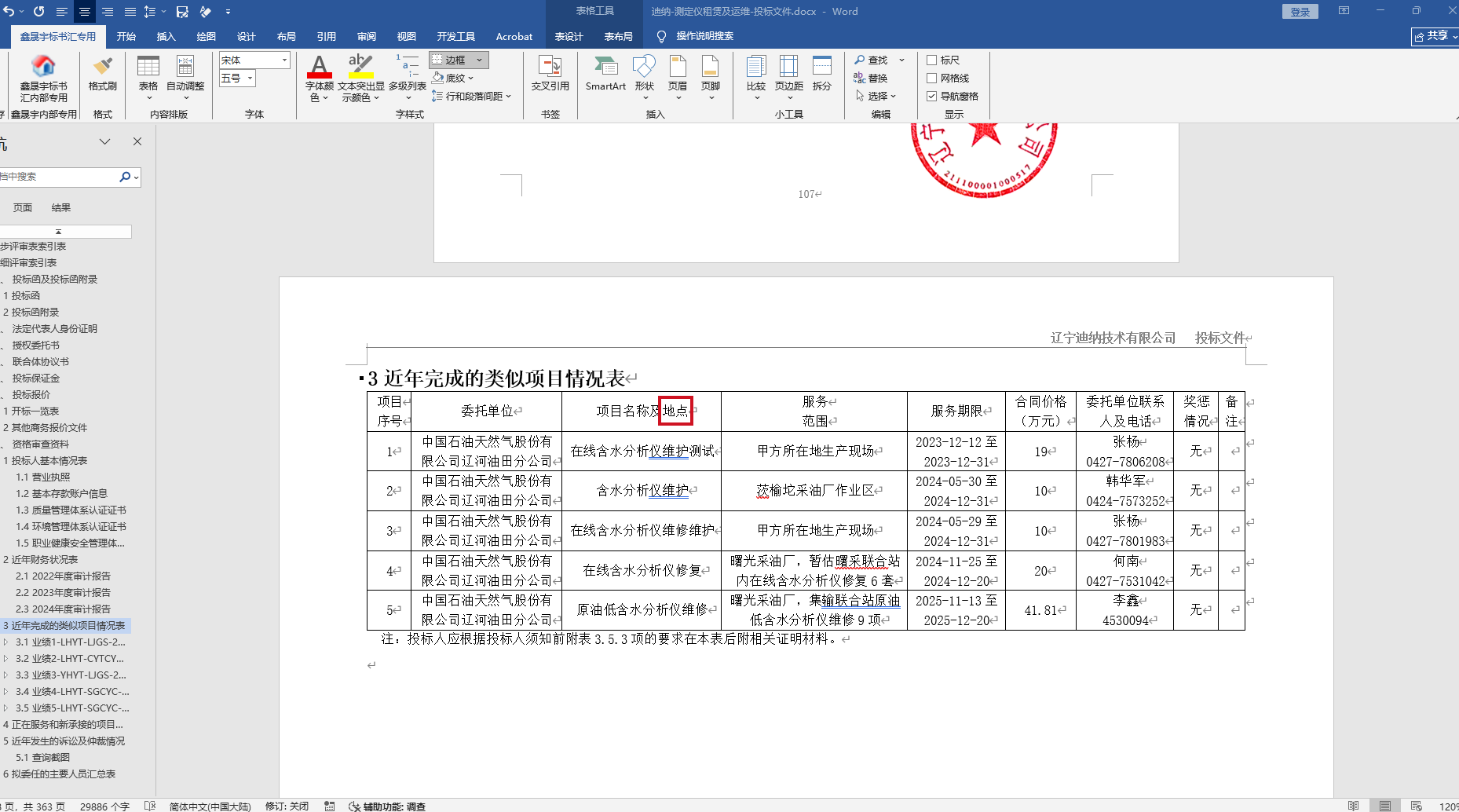Screen dimensions: 1459x812
Task: Click the ribbon display options icon
Action: [1344, 11]
